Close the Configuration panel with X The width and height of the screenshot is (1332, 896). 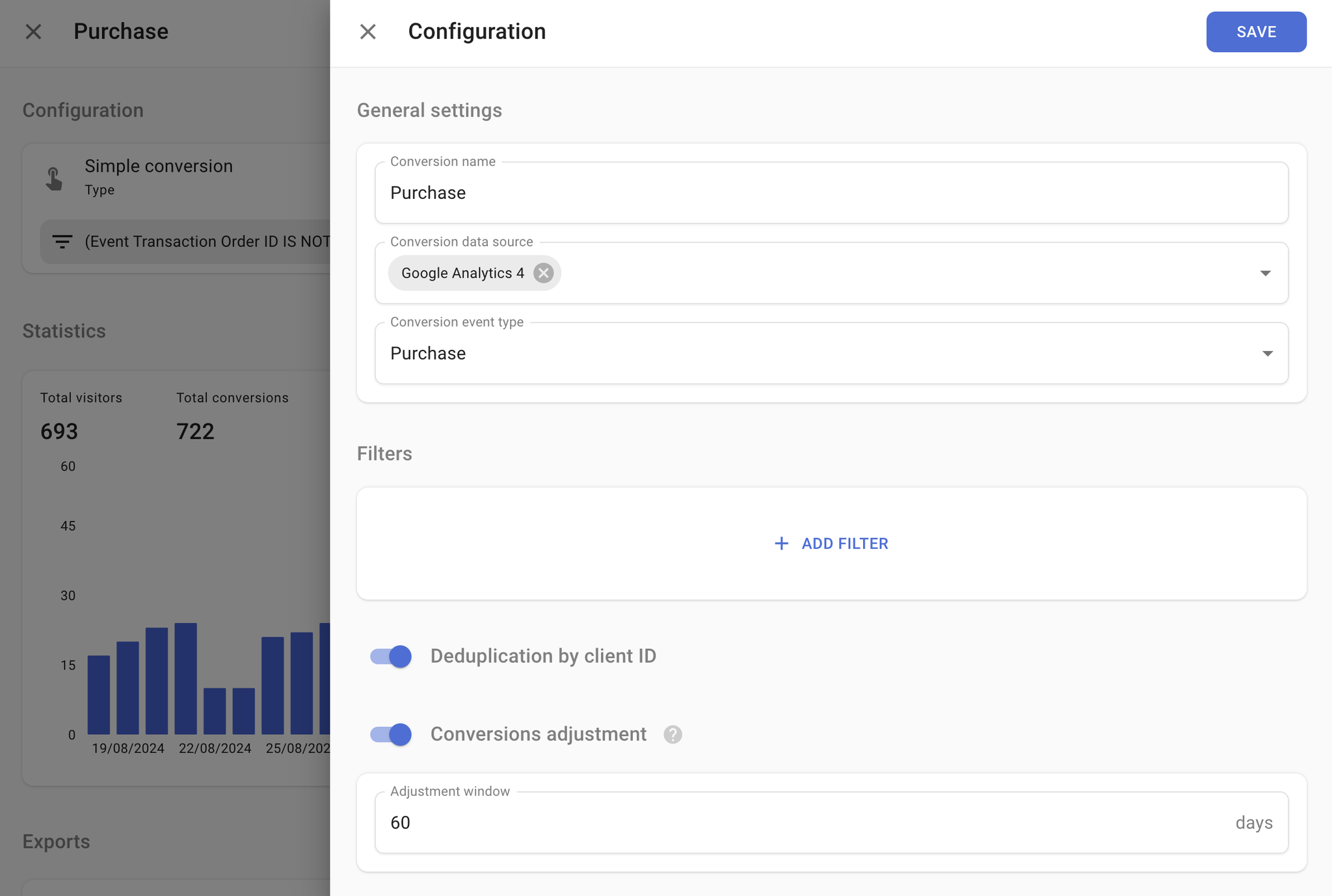tap(367, 31)
